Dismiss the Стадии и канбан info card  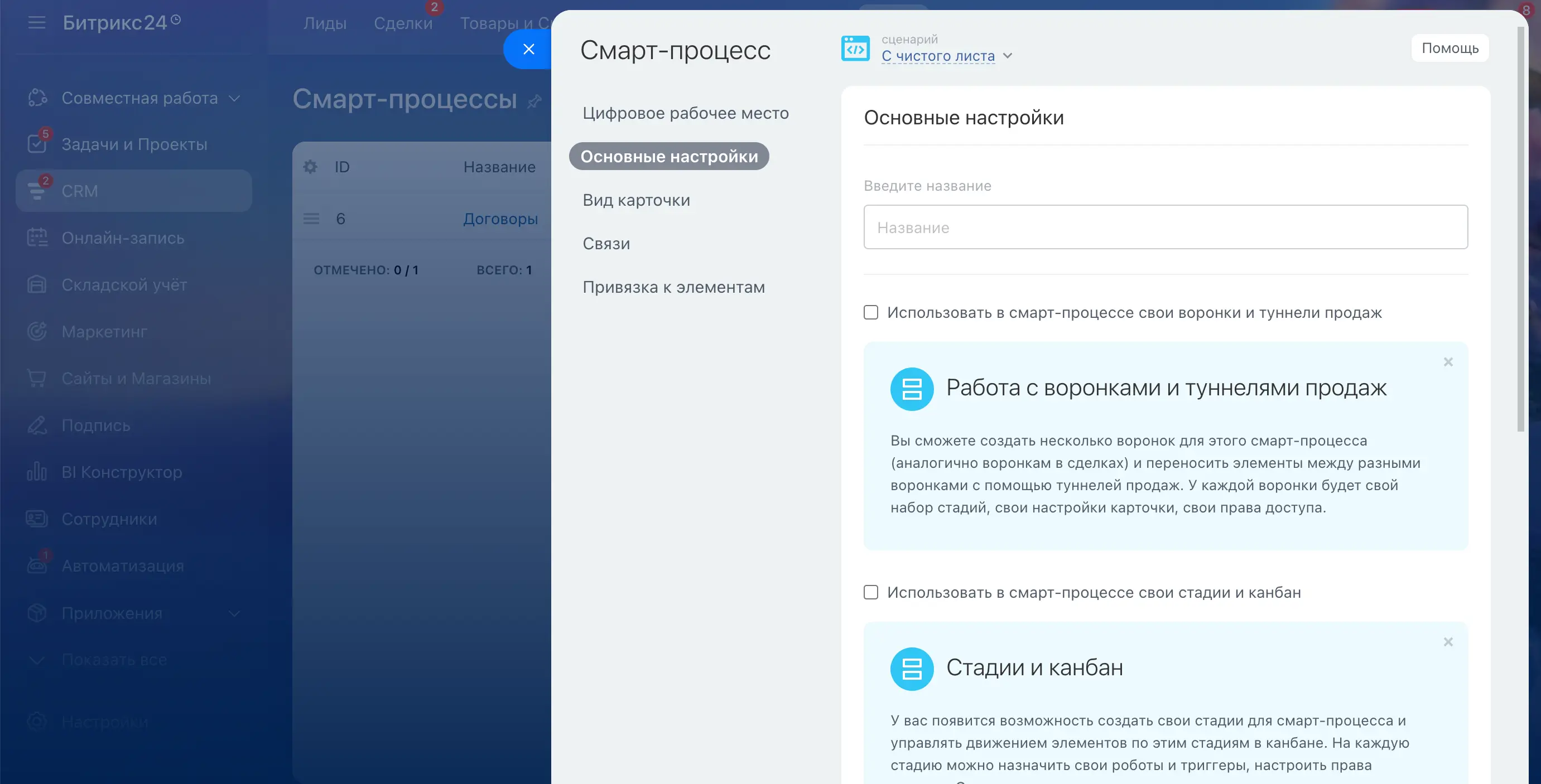click(x=1448, y=642)
